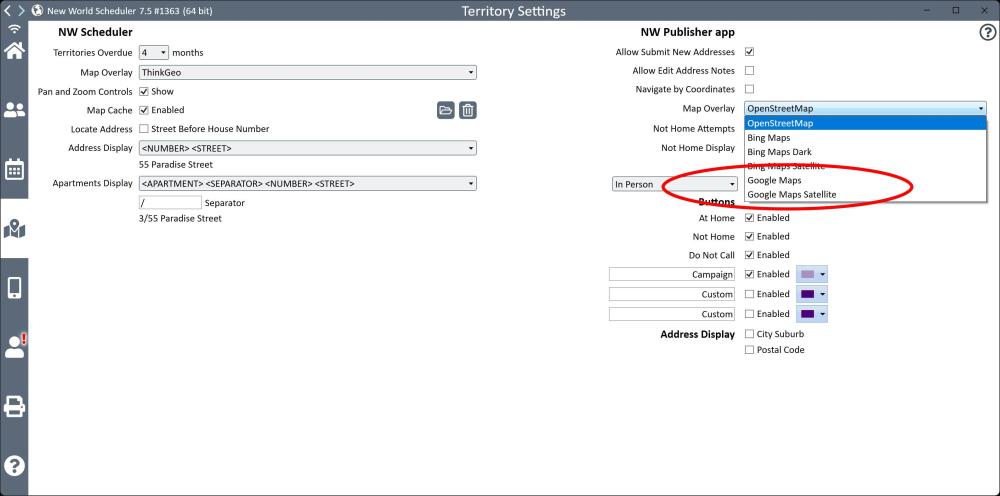Image resolution: width=1000 pixels, height=496 pixels.
Task: Open the Persons sidebar icon
Action: coord(14,110)
